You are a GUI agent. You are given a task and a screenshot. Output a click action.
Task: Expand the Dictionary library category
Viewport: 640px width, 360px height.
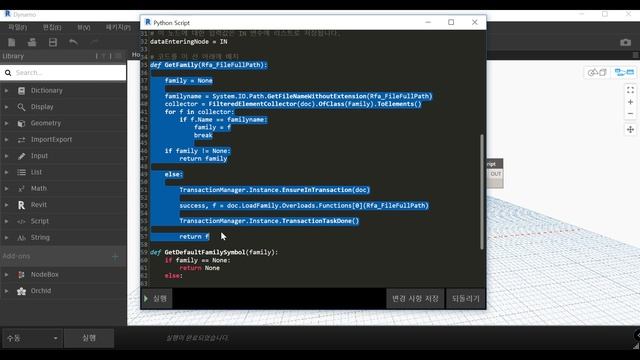point(6,91)
